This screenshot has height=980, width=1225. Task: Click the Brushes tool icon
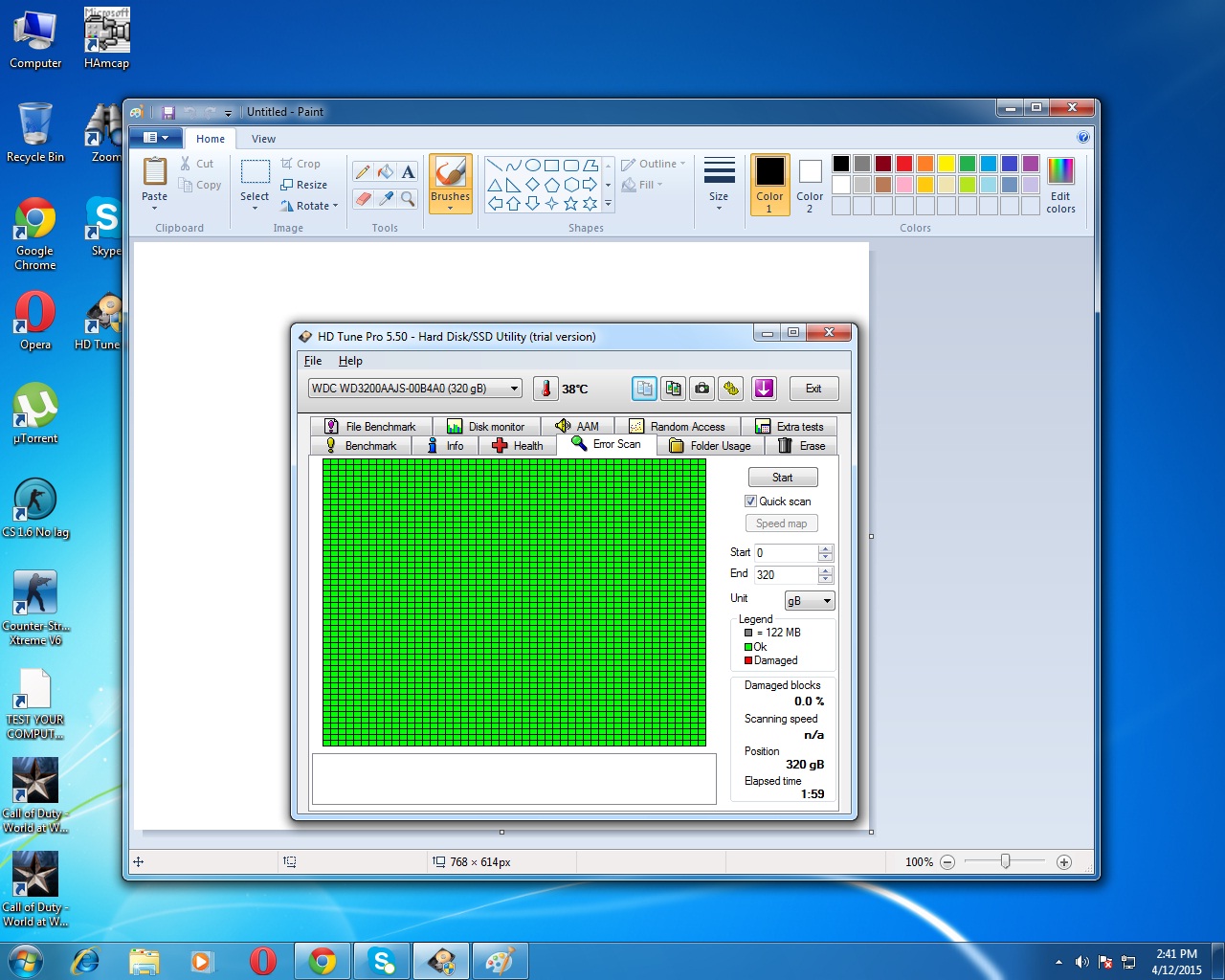pos(450,172)
